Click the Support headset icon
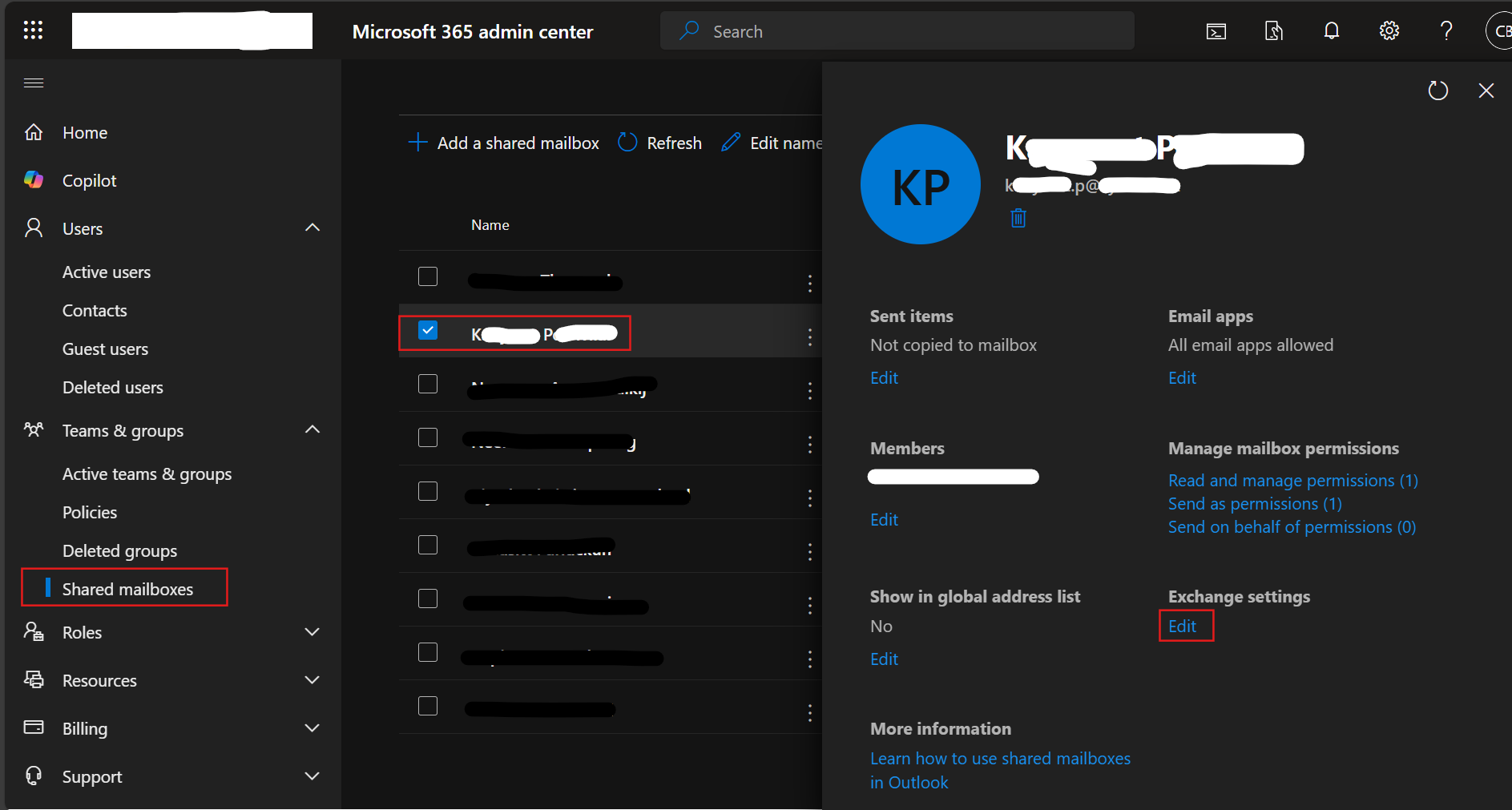1512x810 pixels. pyautogui.click(x=34, y=776)
